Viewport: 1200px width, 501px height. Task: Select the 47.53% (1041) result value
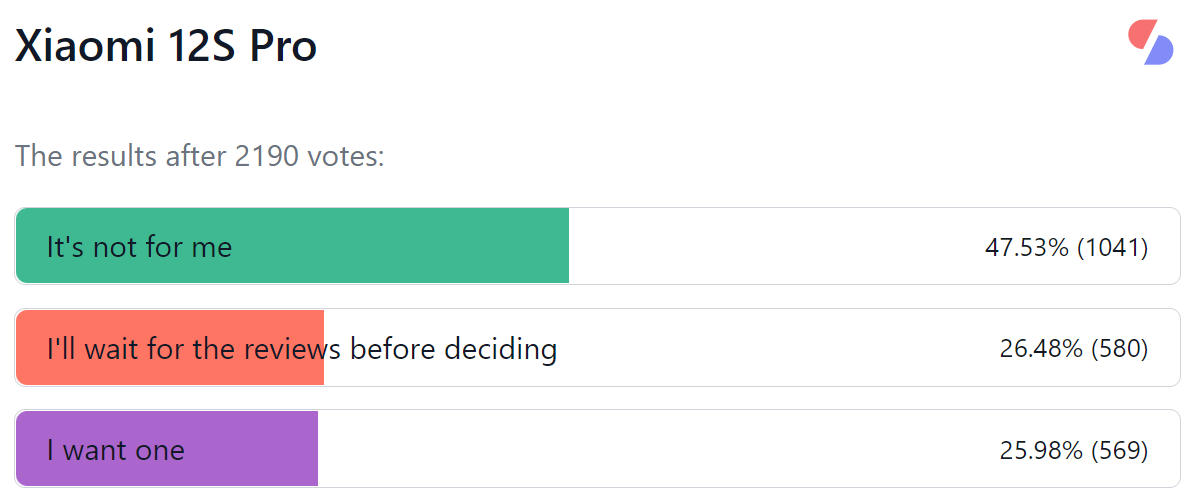pyautogui.click(x=1066, y=247)
